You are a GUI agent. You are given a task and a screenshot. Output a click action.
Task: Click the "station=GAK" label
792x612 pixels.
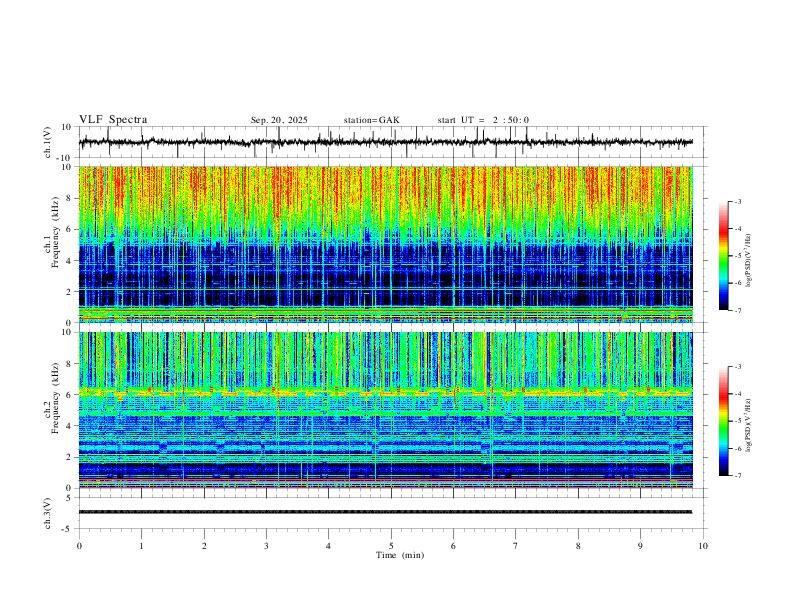[371, 120]
